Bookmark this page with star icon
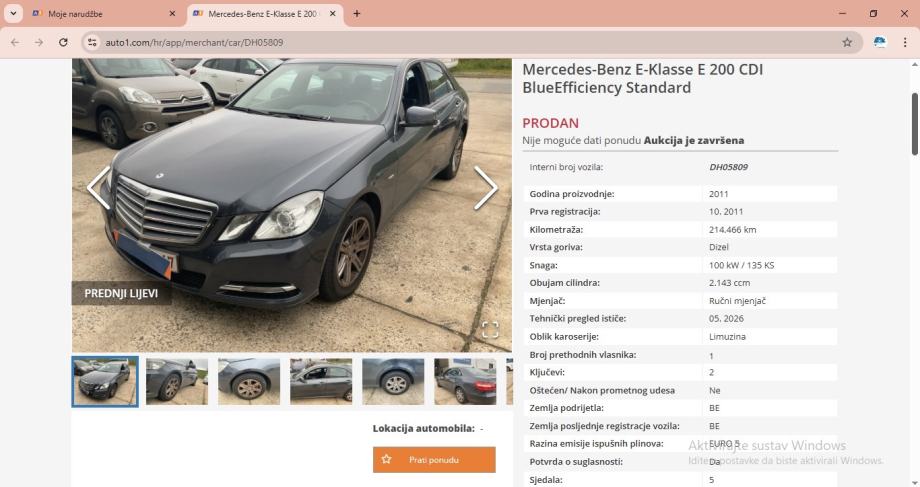Screen dimensions: 920x487 coord(847,42)
